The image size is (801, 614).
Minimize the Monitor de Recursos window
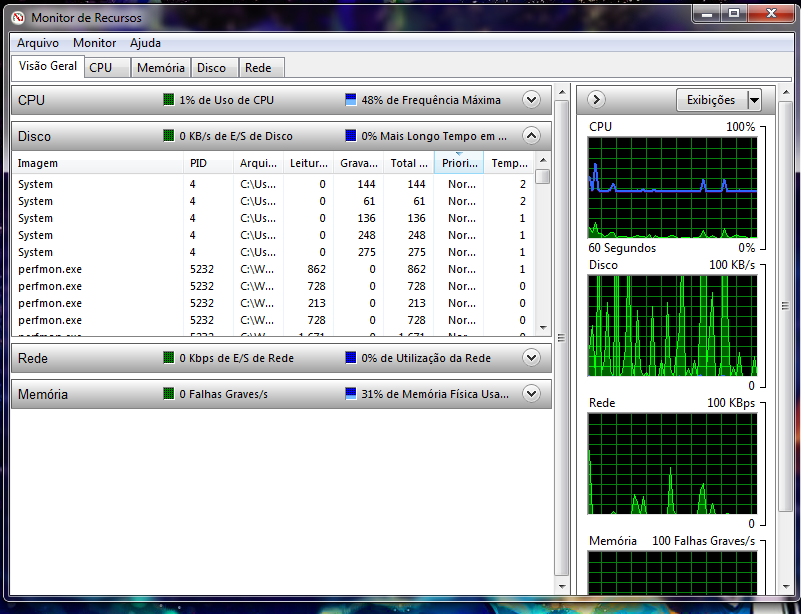click(x=707, y=14)
